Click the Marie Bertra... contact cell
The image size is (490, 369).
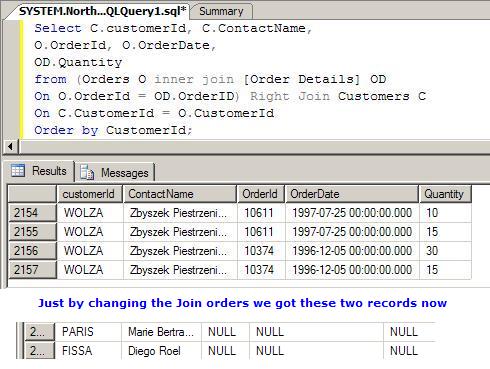pos(161,332)
